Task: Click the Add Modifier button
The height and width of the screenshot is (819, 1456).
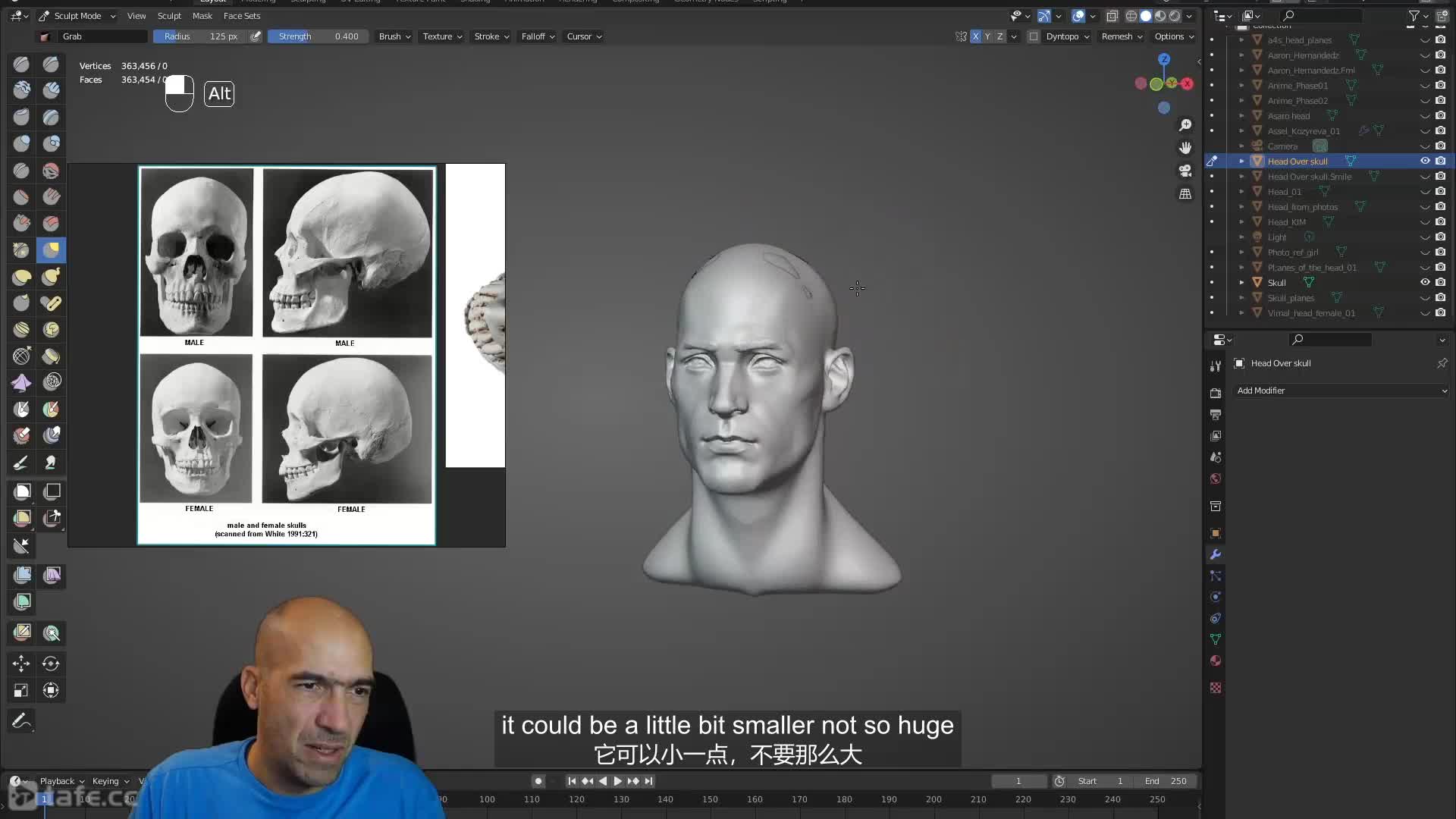Action: [1341, 391]
